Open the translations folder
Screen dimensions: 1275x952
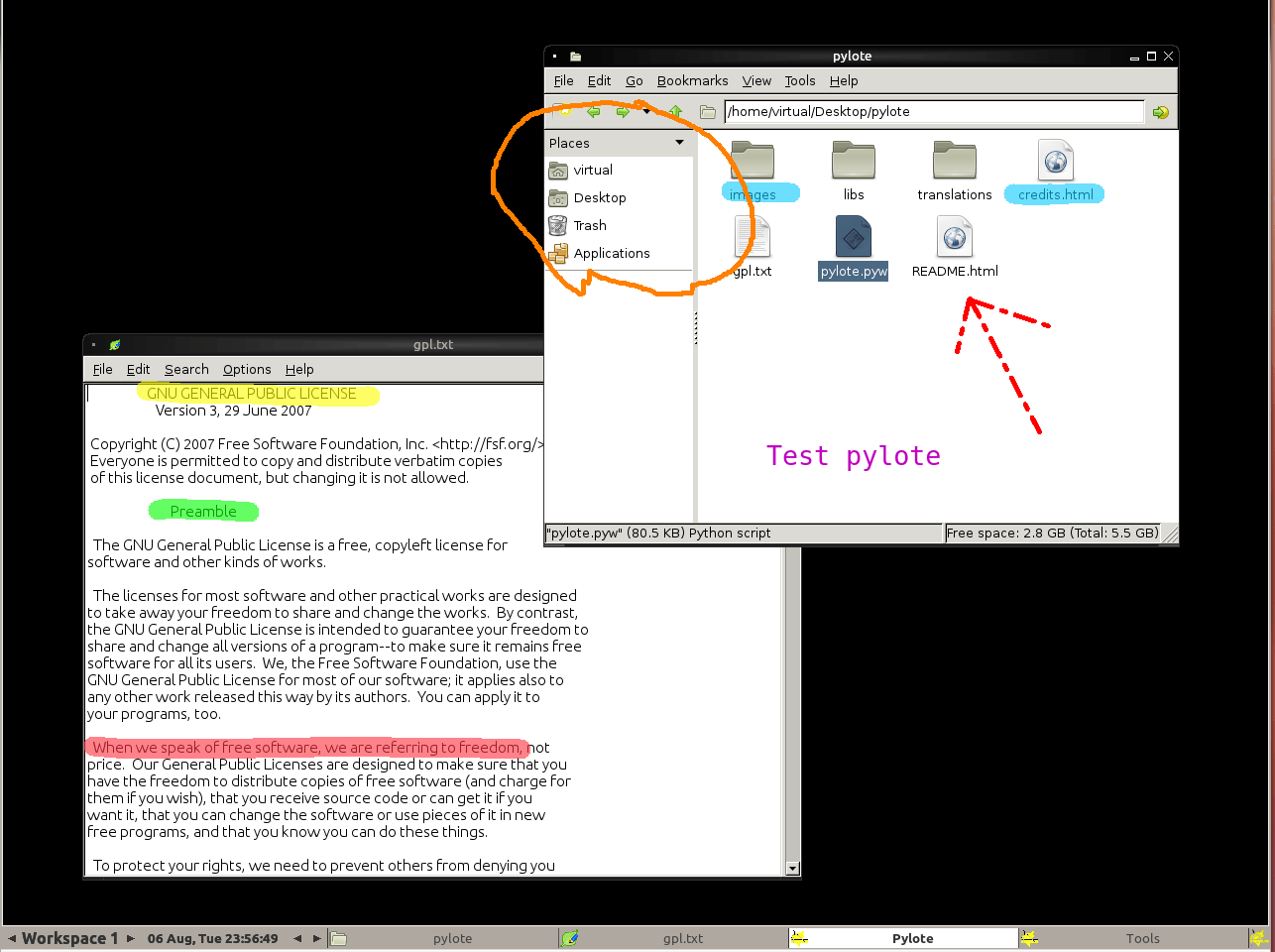tap(954, 161)
